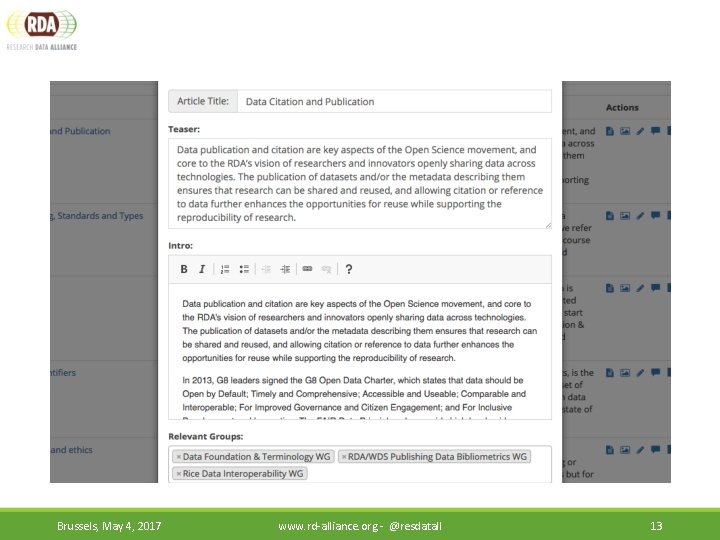Open editor help with the question mark
The height and width of the screenshot is (540, 720).
[x=349, y=269]
